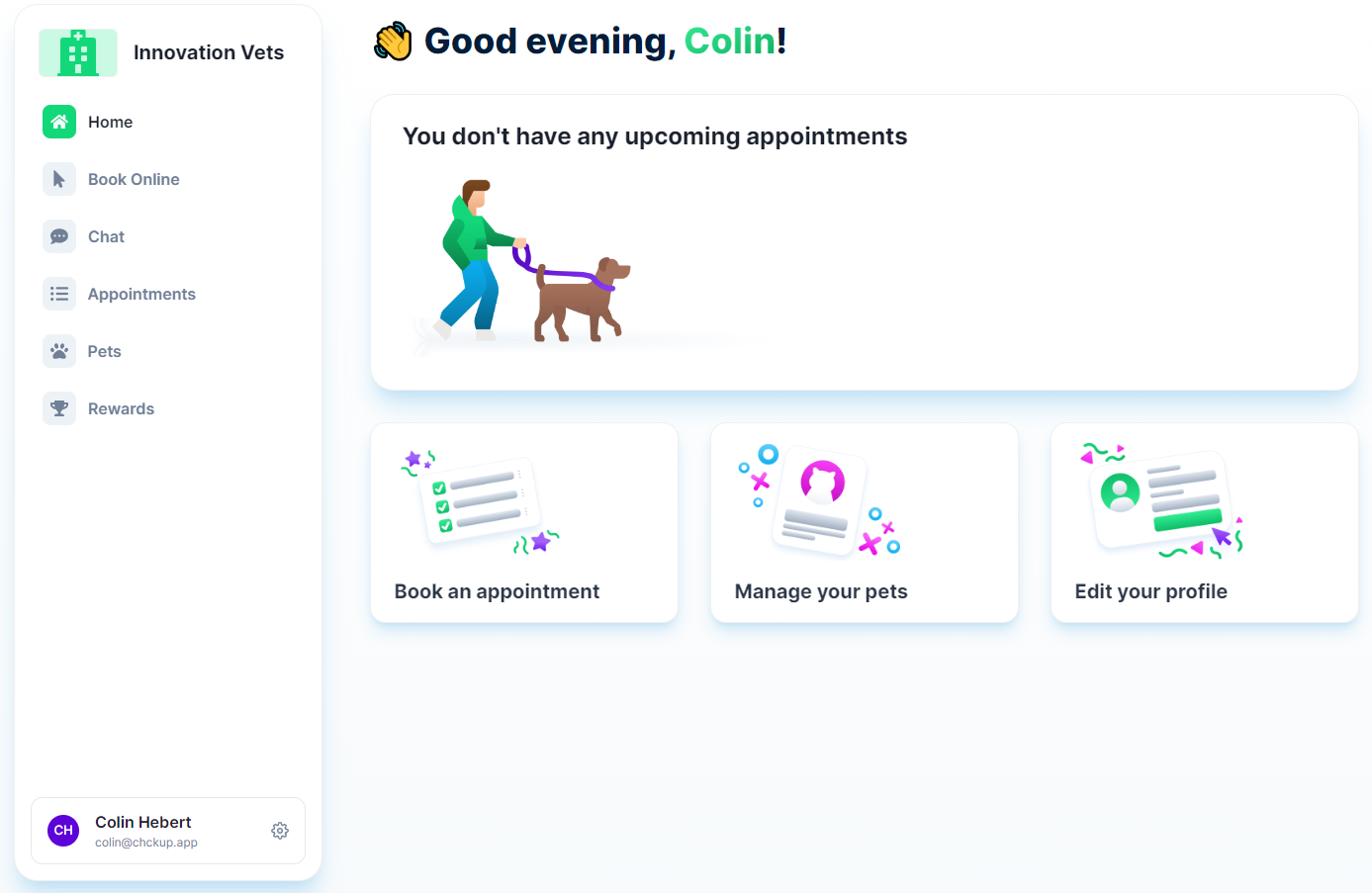
Task: Click the Edit your profile card
Action: pyautogui.click(x=1204, y=523)
